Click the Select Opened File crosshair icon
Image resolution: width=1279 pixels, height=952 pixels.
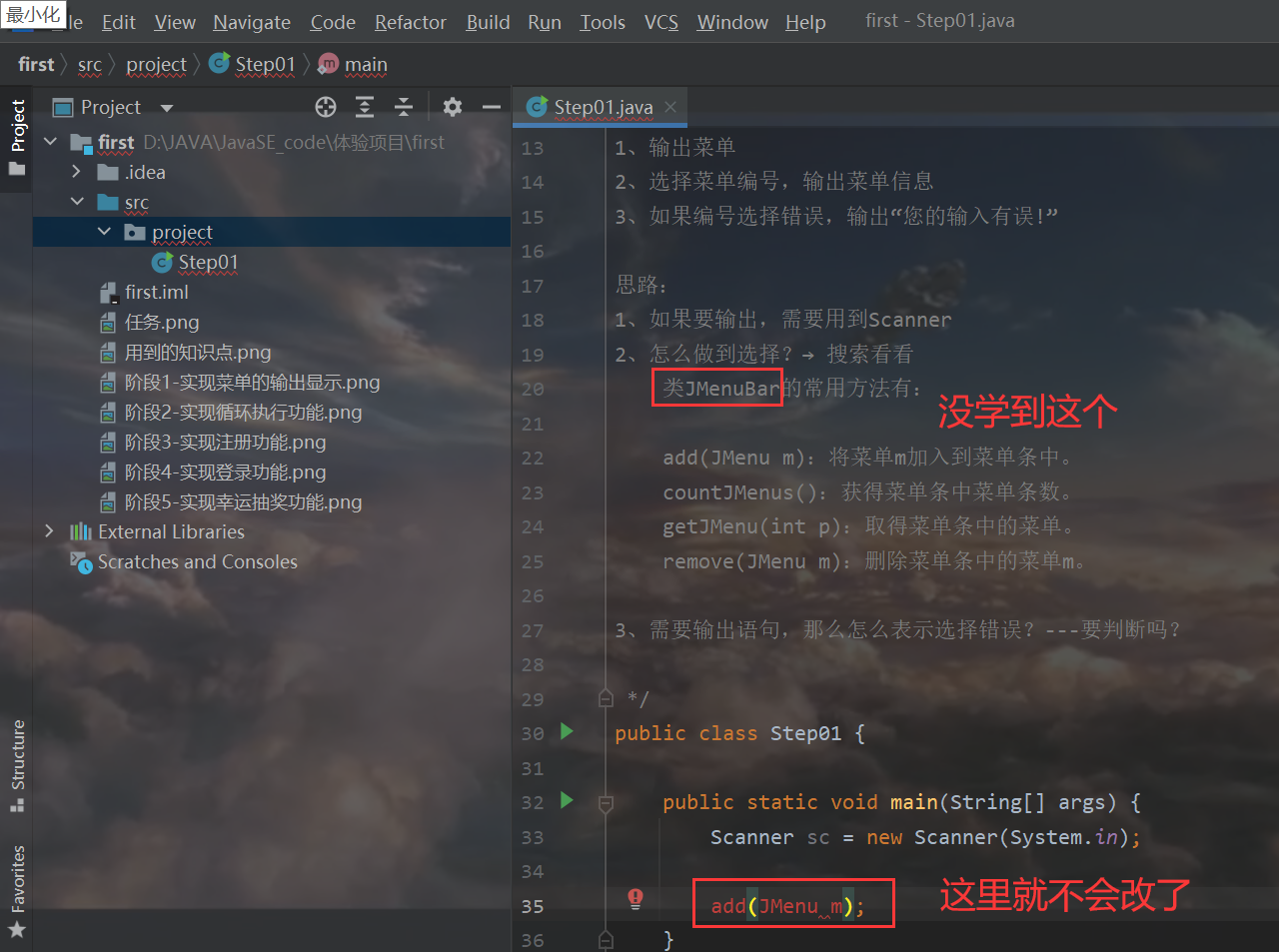tap(325, 106)
